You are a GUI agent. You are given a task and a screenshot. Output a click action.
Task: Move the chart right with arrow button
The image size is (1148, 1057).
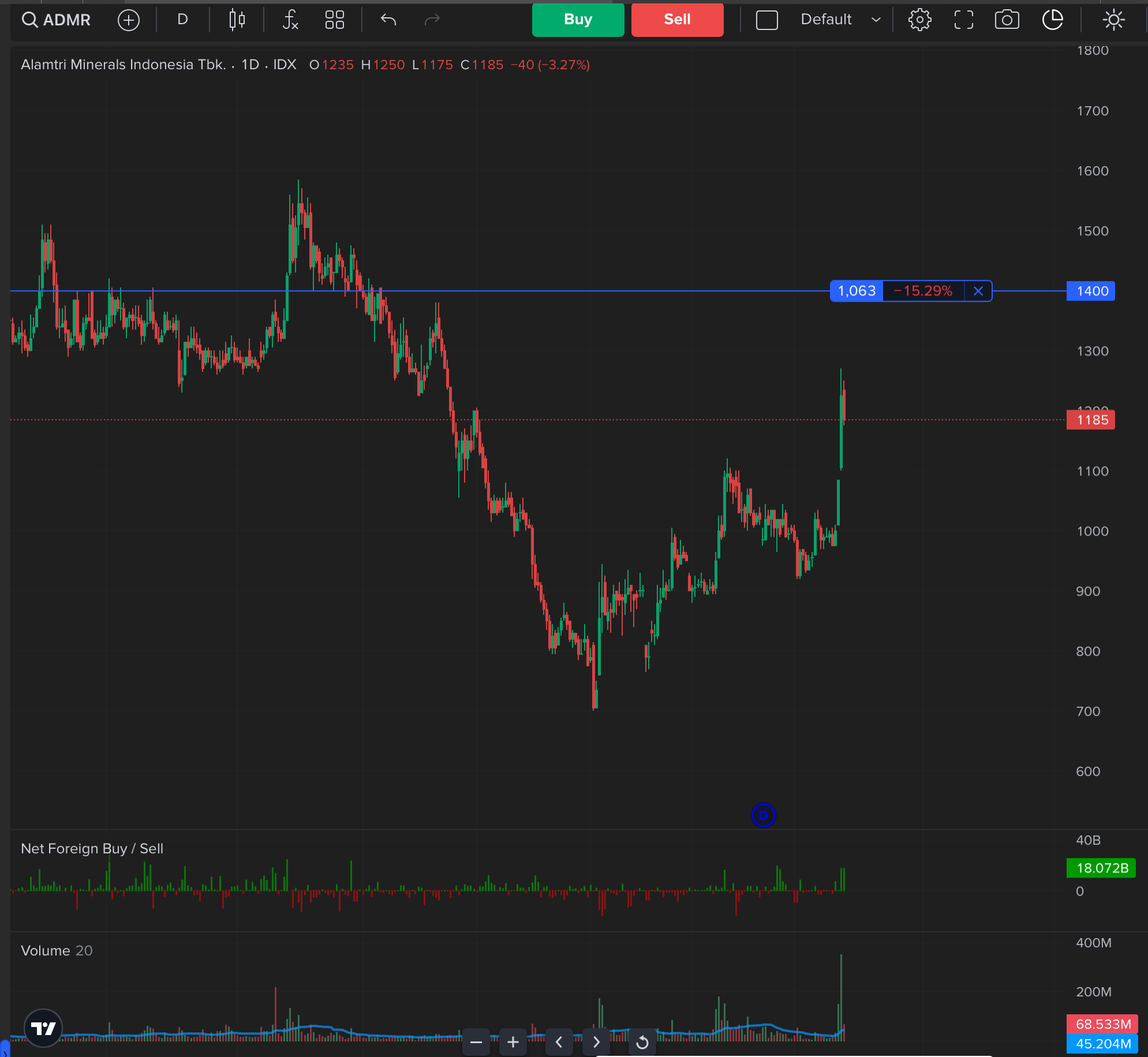point(596,1042)
